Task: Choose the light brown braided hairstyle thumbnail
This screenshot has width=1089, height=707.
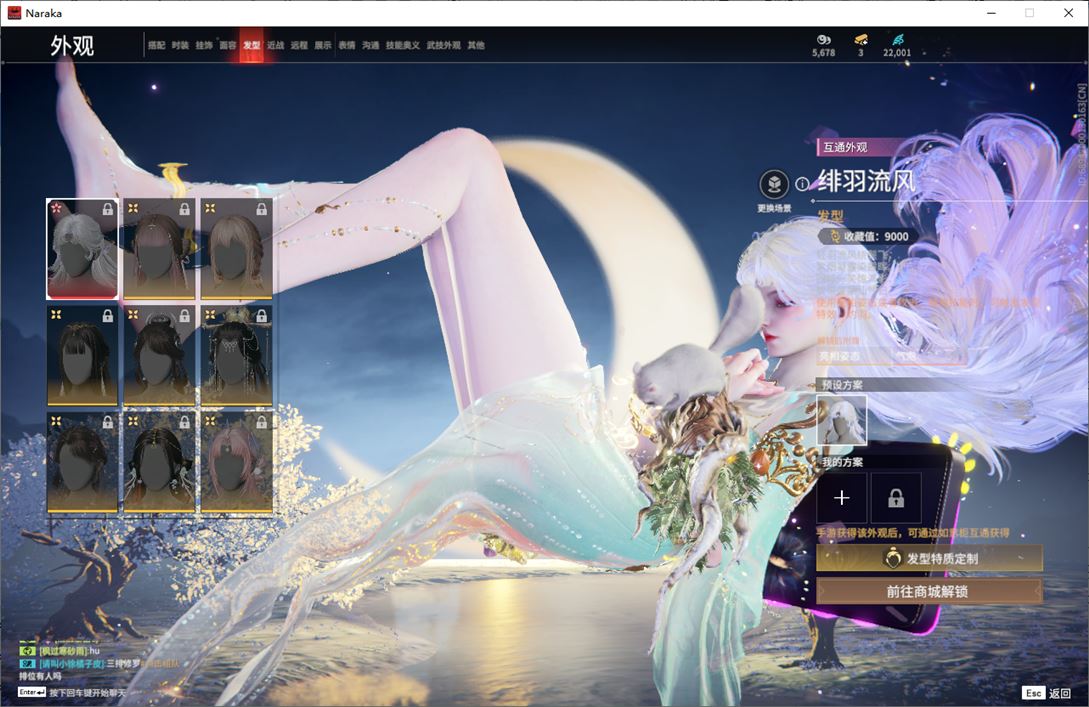Action: 236,249
